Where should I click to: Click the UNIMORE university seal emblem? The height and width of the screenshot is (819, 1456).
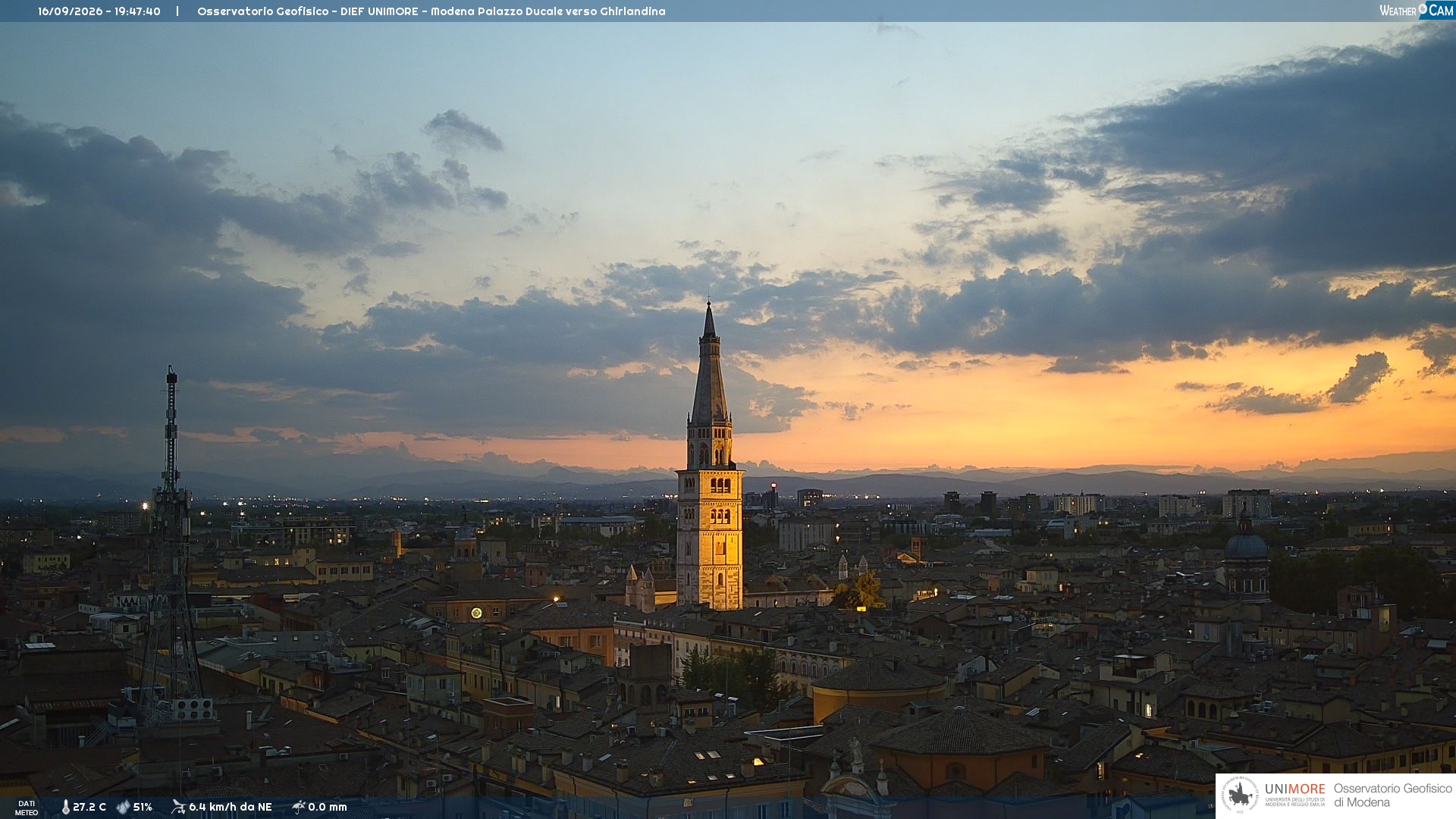click(x=1240, y=795)
